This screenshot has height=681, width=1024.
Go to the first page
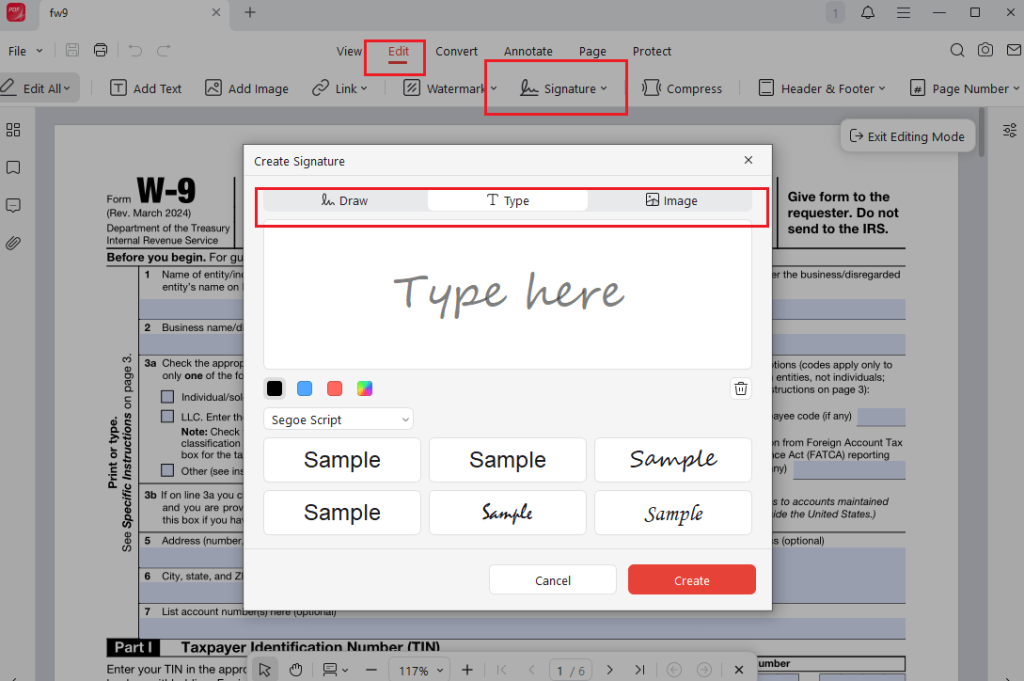pyautogui.click(x=501, y=670)
